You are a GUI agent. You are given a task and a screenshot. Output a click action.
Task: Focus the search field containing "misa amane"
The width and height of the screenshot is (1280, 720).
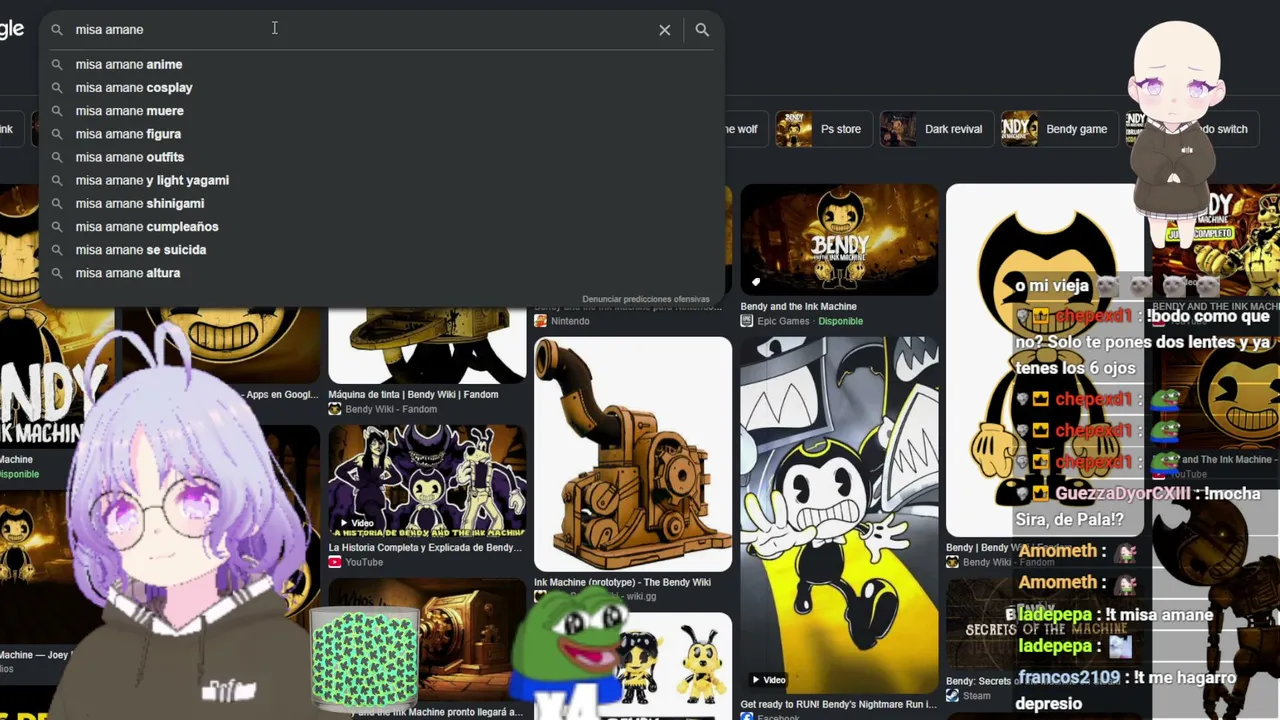click(360, 30)
